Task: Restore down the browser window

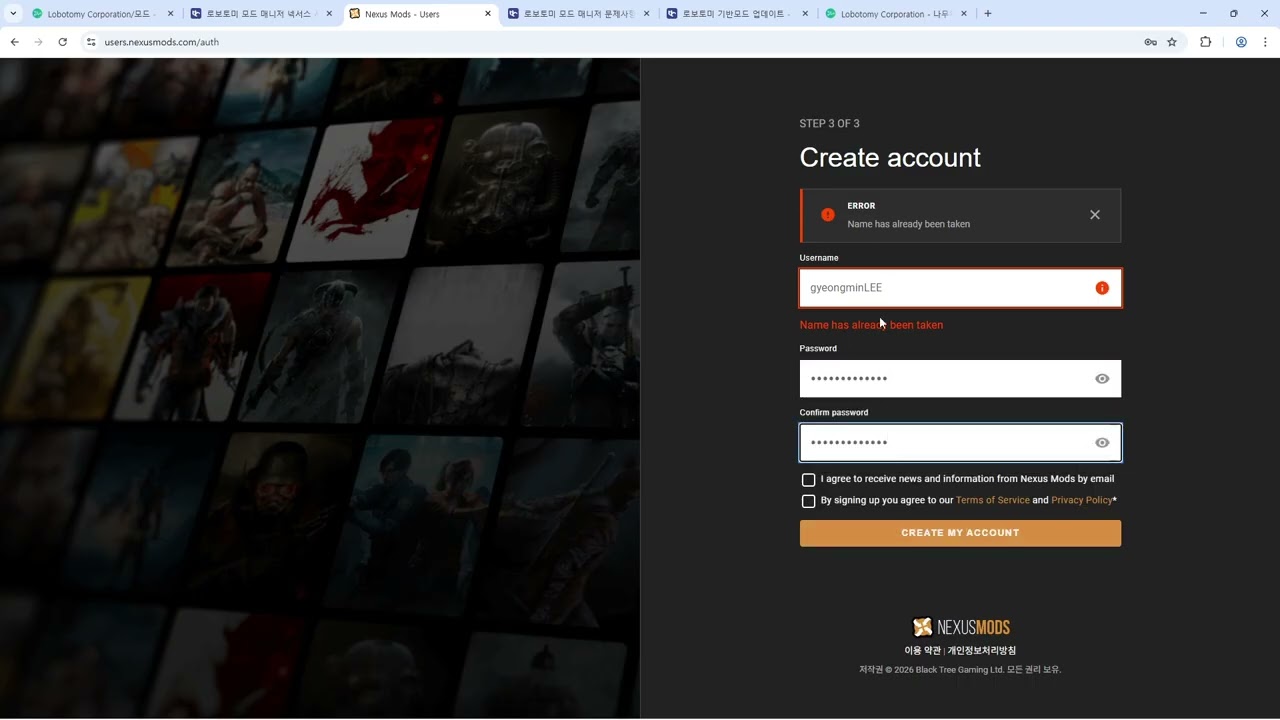Action: (x=1234, y=14)
